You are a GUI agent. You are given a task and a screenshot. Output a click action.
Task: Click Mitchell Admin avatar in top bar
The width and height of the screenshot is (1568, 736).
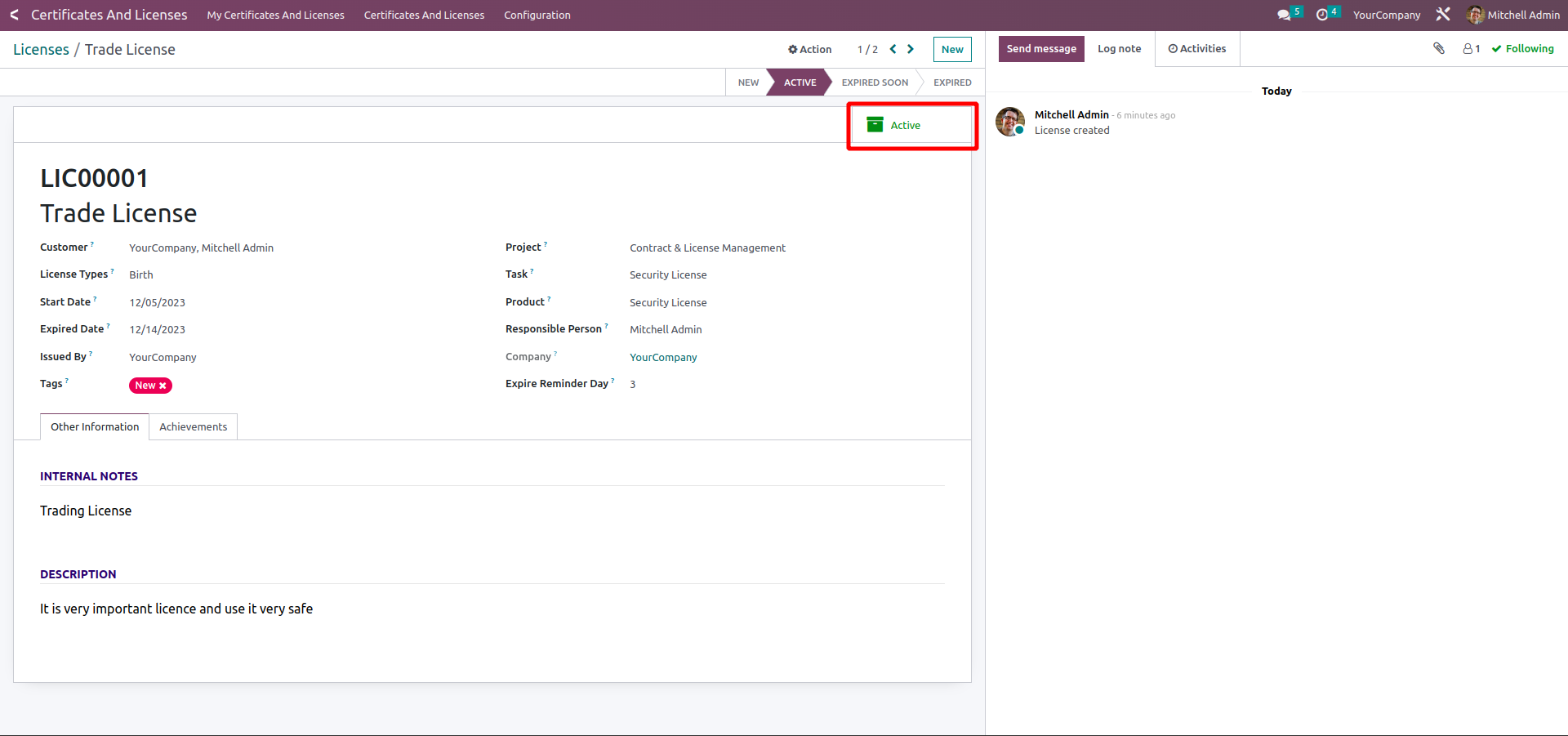[x=1475, y=15]
